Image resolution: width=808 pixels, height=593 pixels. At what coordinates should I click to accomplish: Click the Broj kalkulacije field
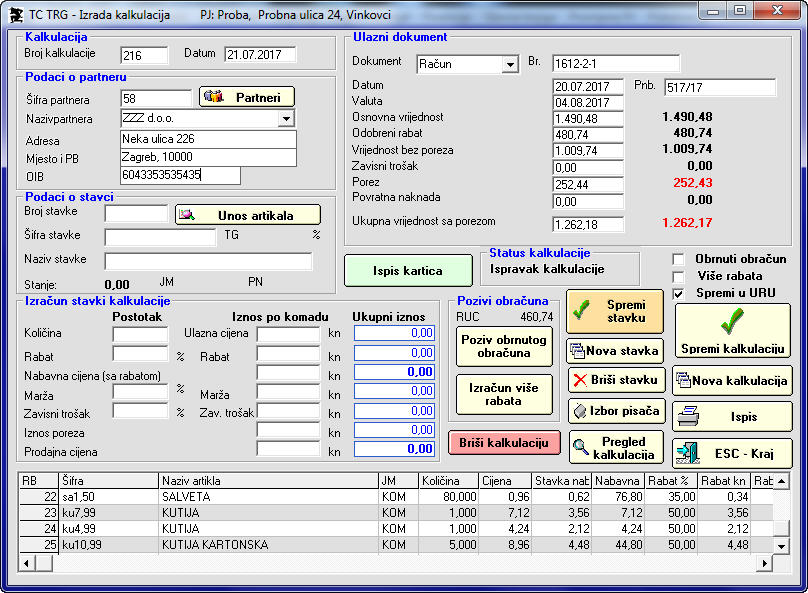point(144,55)
